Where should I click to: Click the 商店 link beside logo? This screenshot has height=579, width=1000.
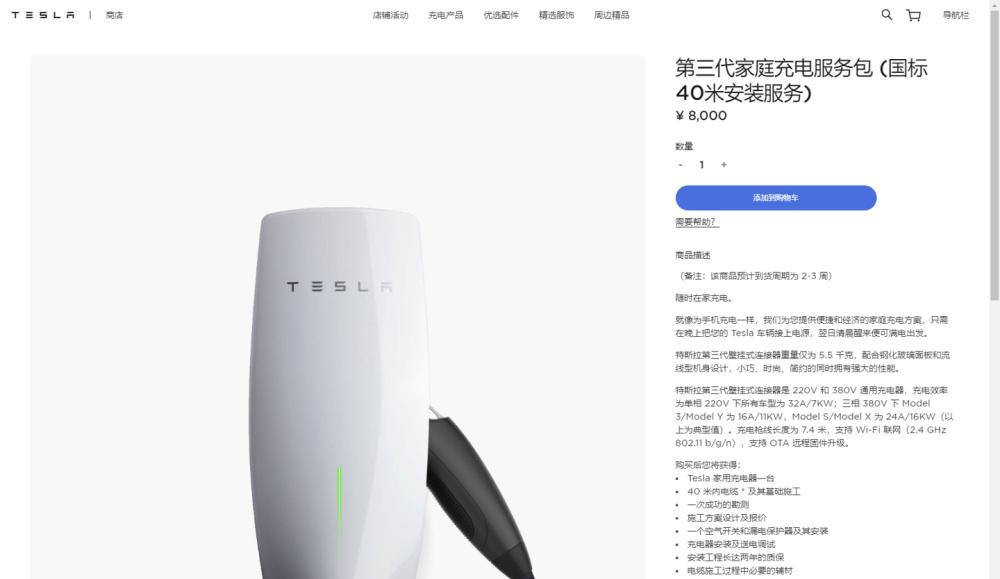[114, 15]
